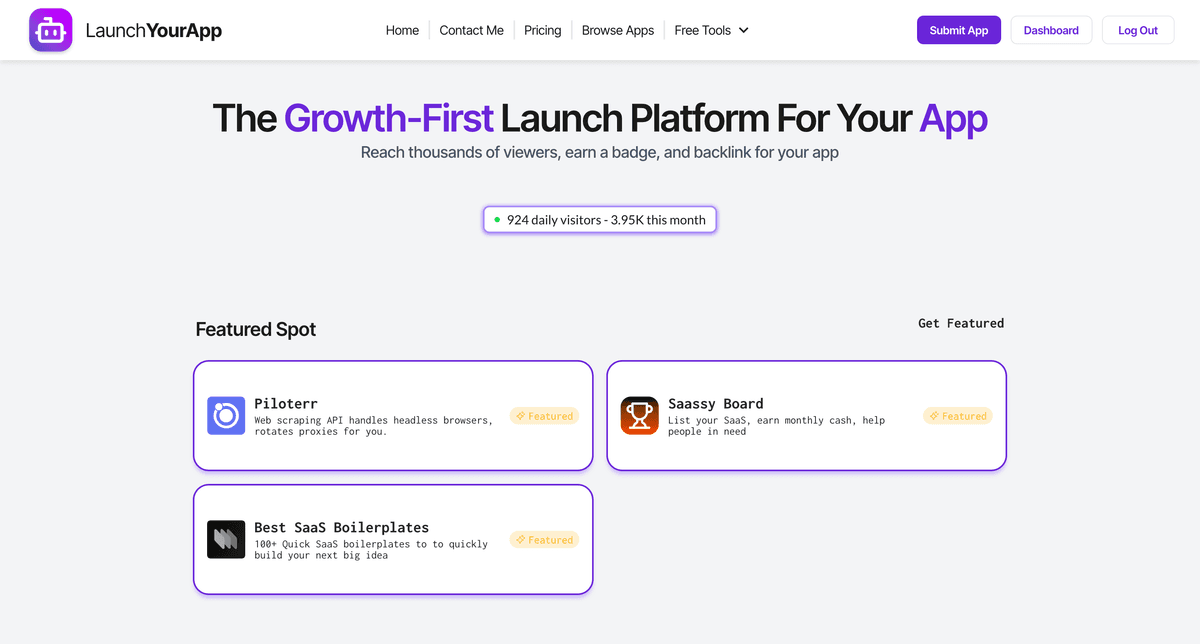Go to the Home nav link
The height and width of the screenshot is (644, 1200).
tap(402, 30)
